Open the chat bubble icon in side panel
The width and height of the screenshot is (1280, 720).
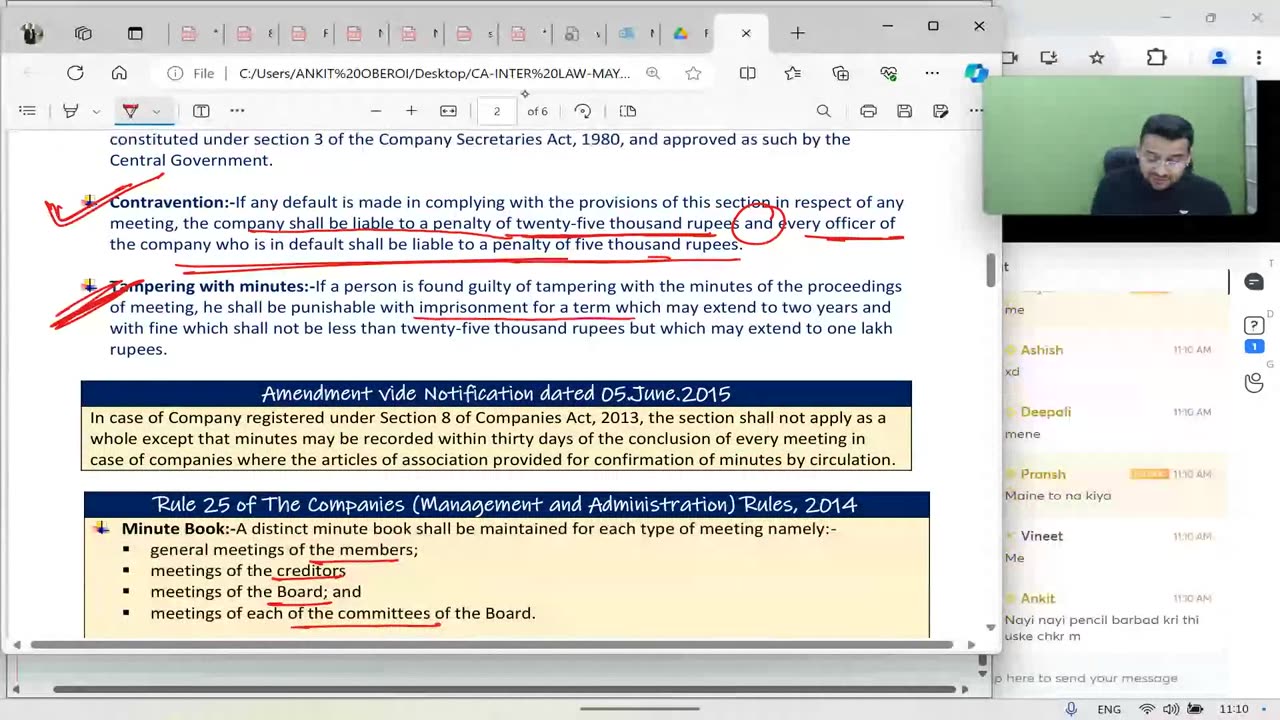coord(1254,282)
